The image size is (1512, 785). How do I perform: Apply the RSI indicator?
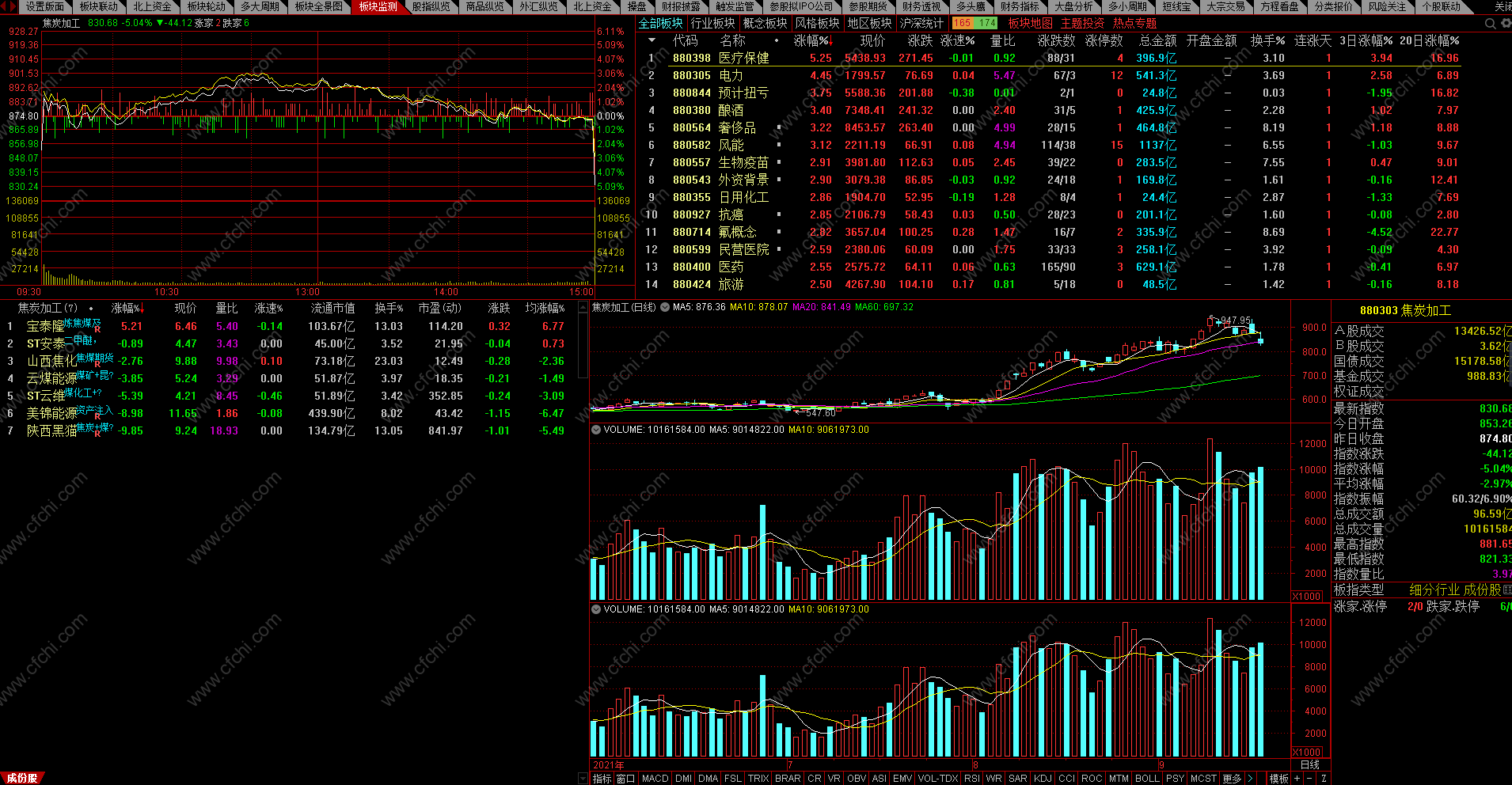pyautogui.click(x=972, y=779)
